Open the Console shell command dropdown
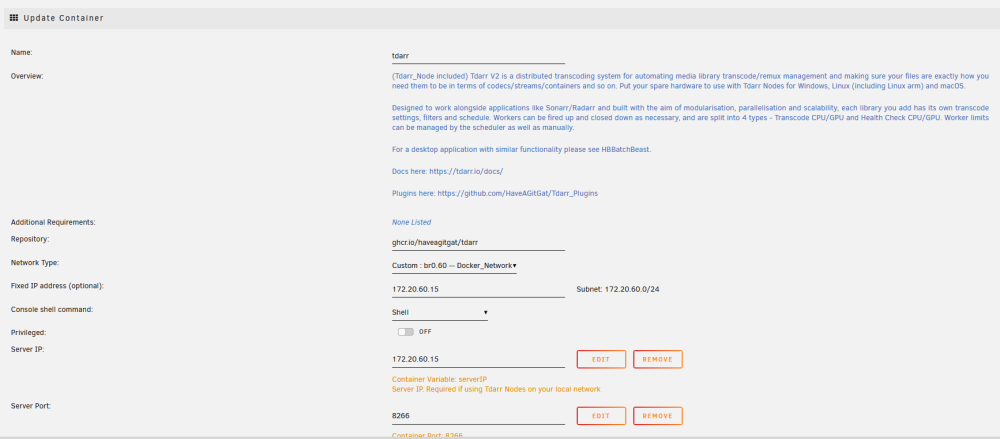The image size is (1000, 439). 439,313
